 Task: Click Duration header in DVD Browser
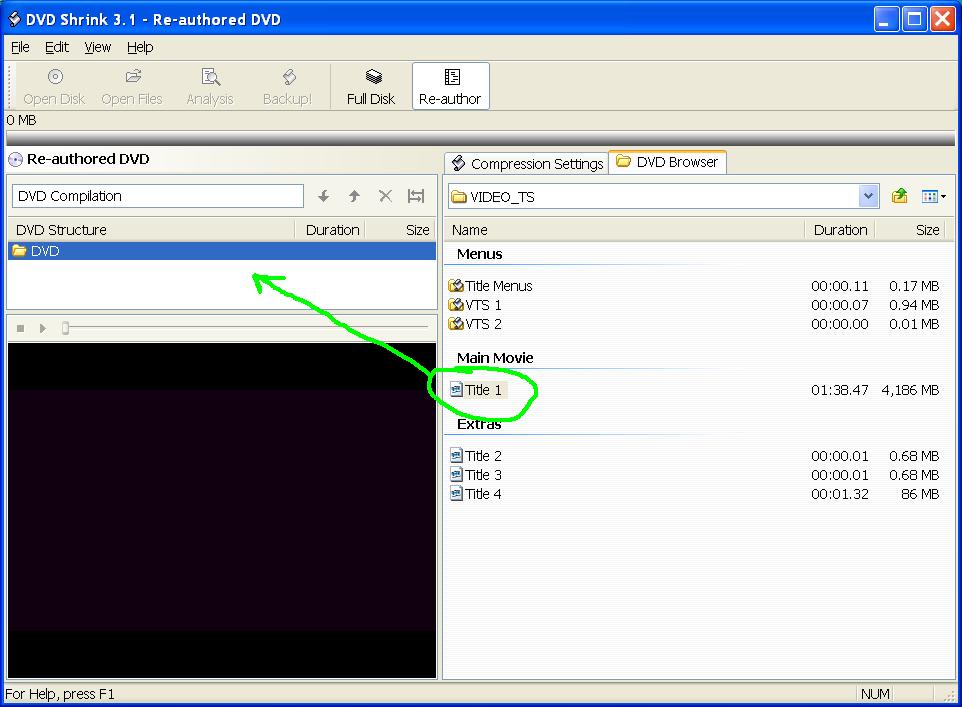tap(840, 230)
